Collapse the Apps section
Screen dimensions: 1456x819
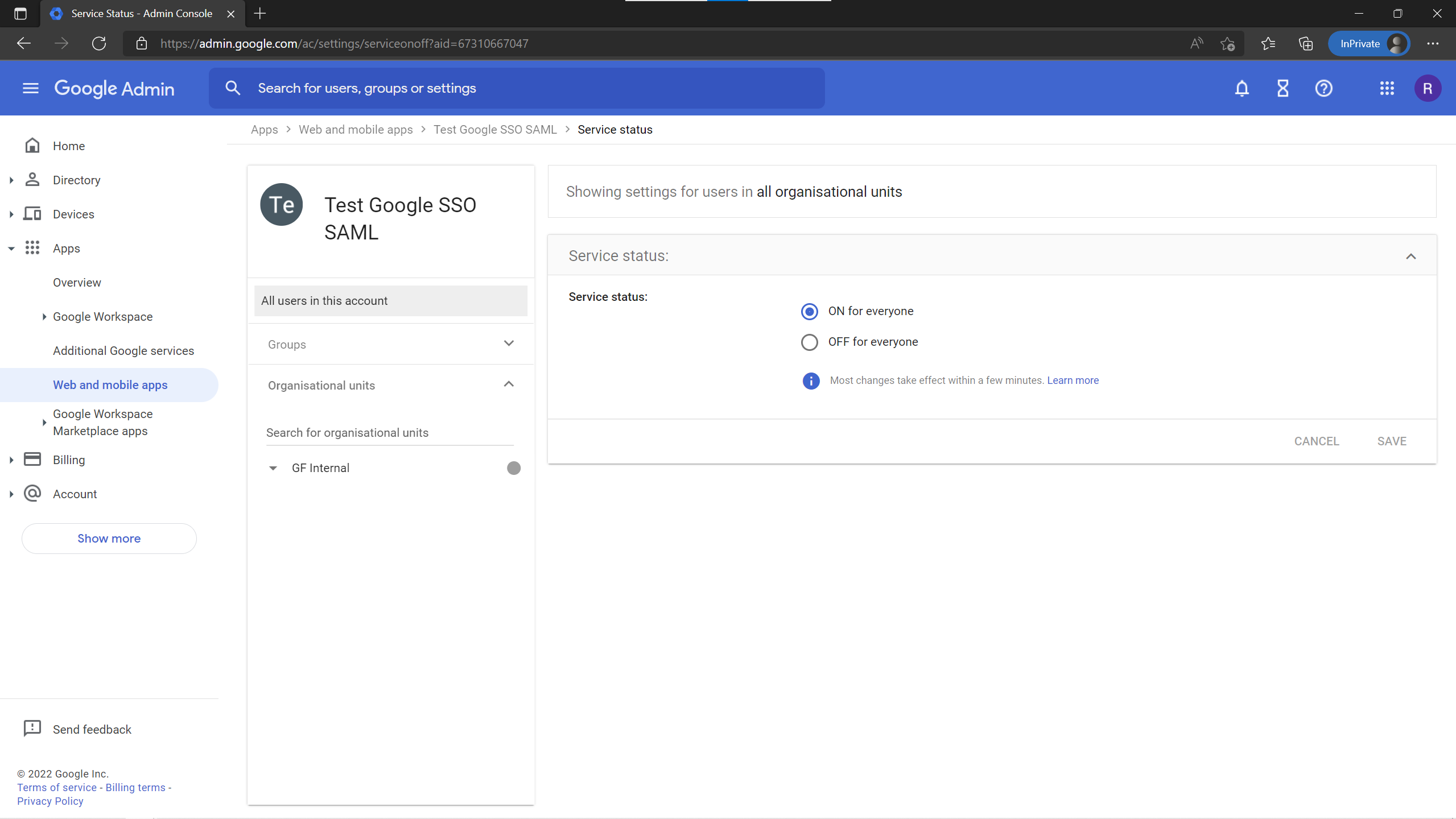coord(11,249)
